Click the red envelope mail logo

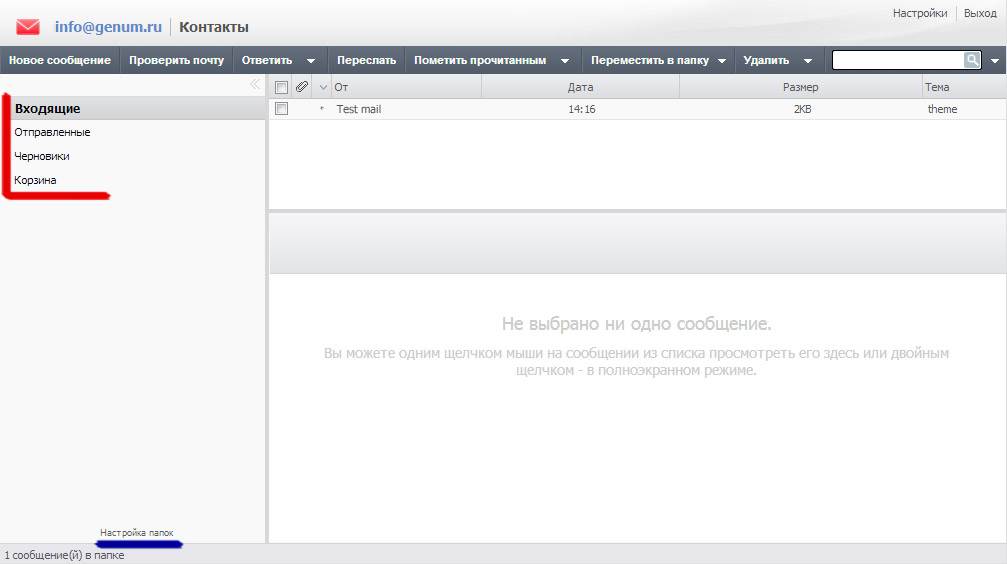[x=28, y=27]
